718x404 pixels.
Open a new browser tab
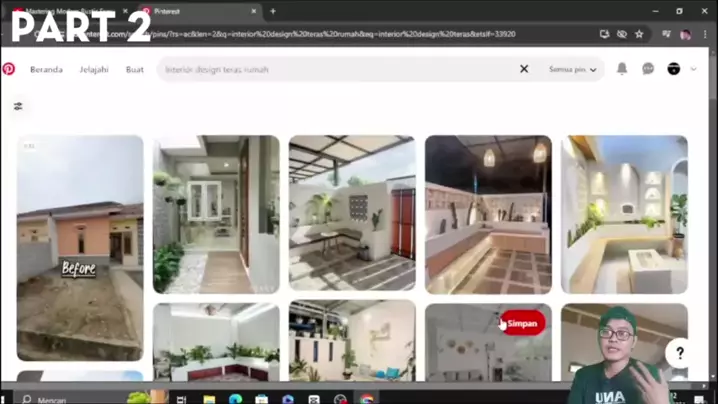tap(273, 11)
